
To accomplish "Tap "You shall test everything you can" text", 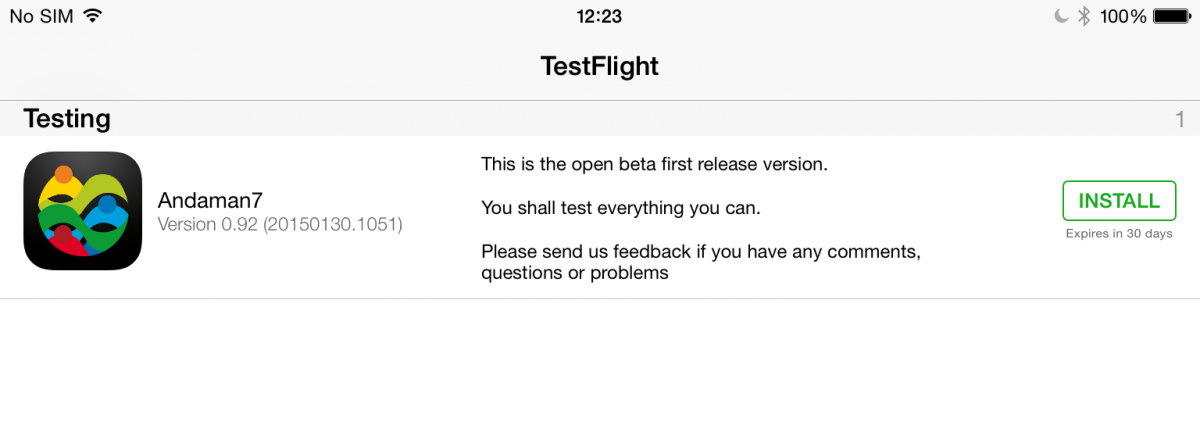I will click(x=621, y=208).
